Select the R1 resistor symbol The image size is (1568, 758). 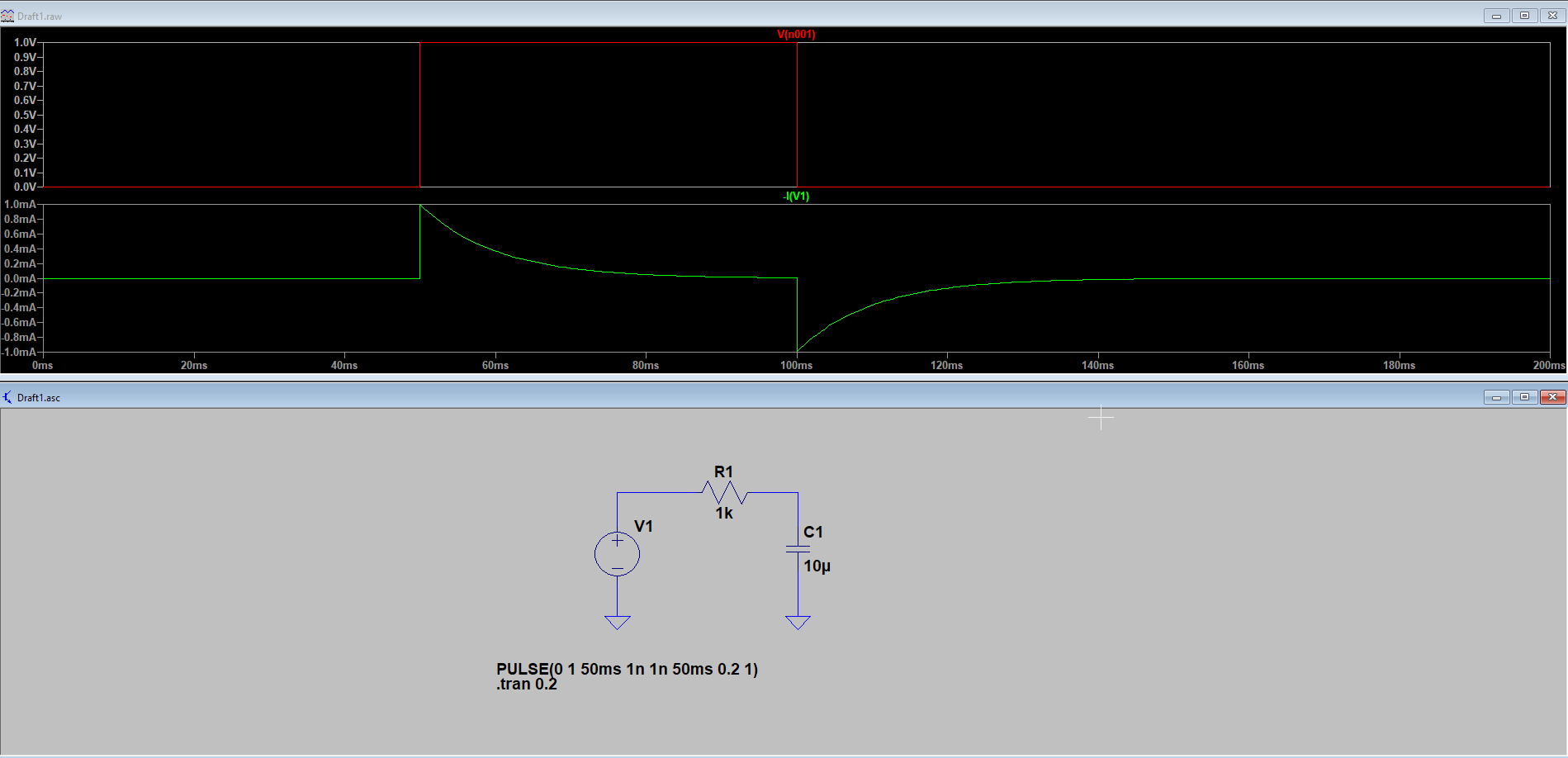coord(725,493)
